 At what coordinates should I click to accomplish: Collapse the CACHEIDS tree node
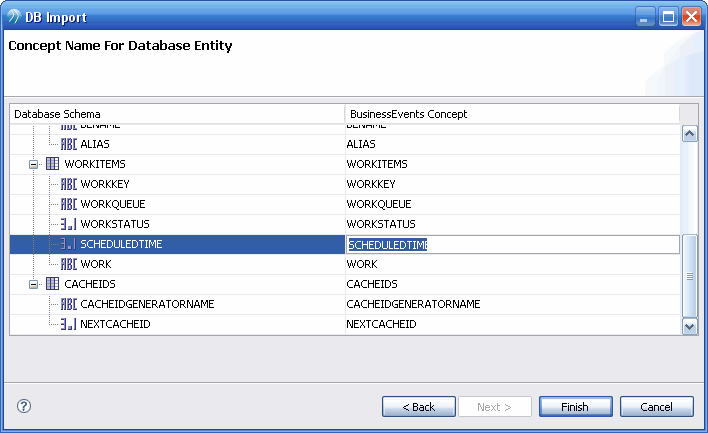[34, 284]
